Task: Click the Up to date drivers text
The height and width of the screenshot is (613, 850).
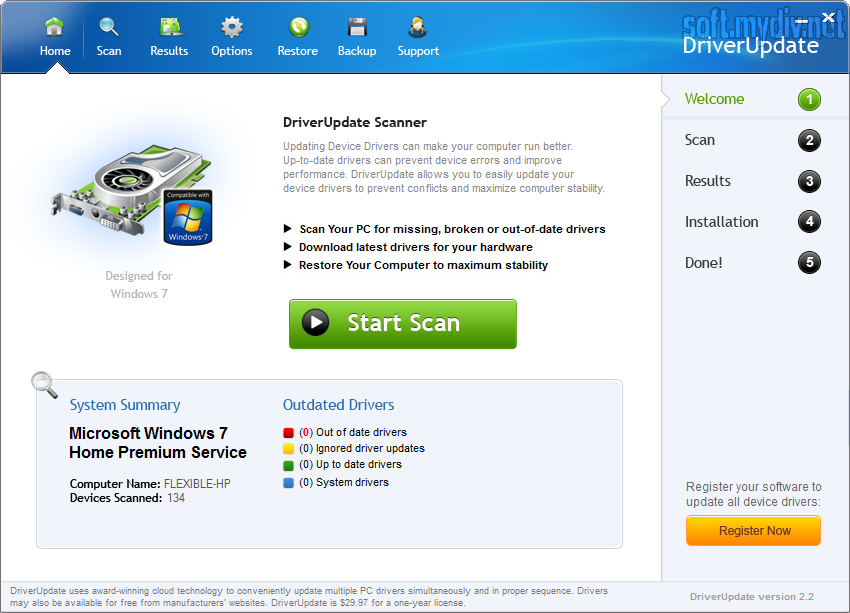Action: click(x=359, y=464)
